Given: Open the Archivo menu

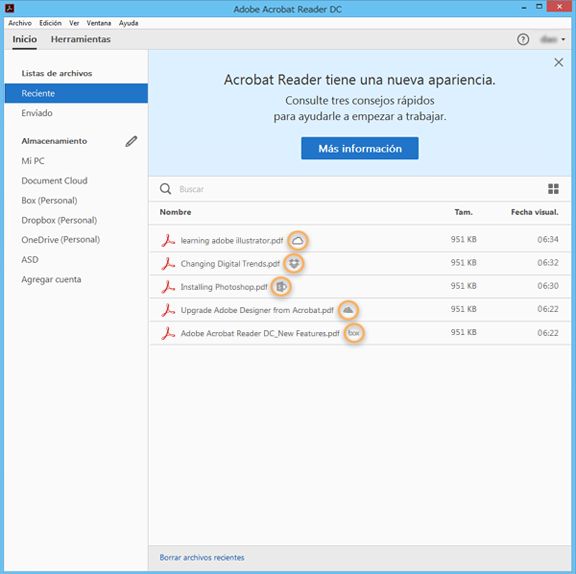Looking at the screenshot, I should [20, 23].
